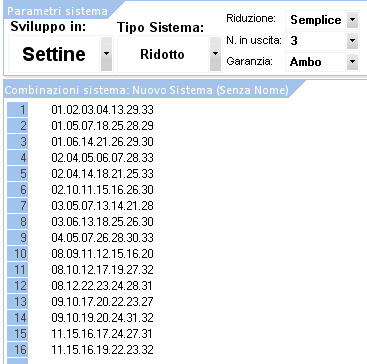Select row number 2 header

[17, 126]
